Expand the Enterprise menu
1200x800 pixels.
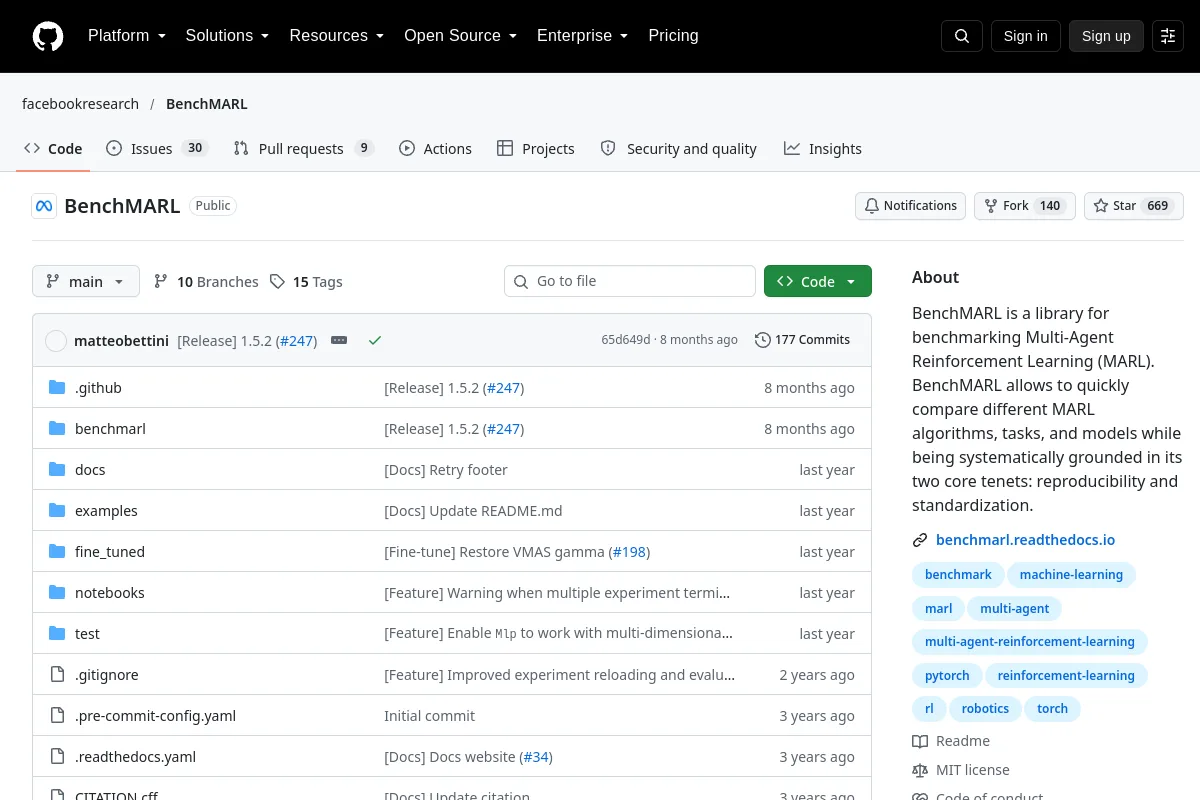tap(582, 36)
